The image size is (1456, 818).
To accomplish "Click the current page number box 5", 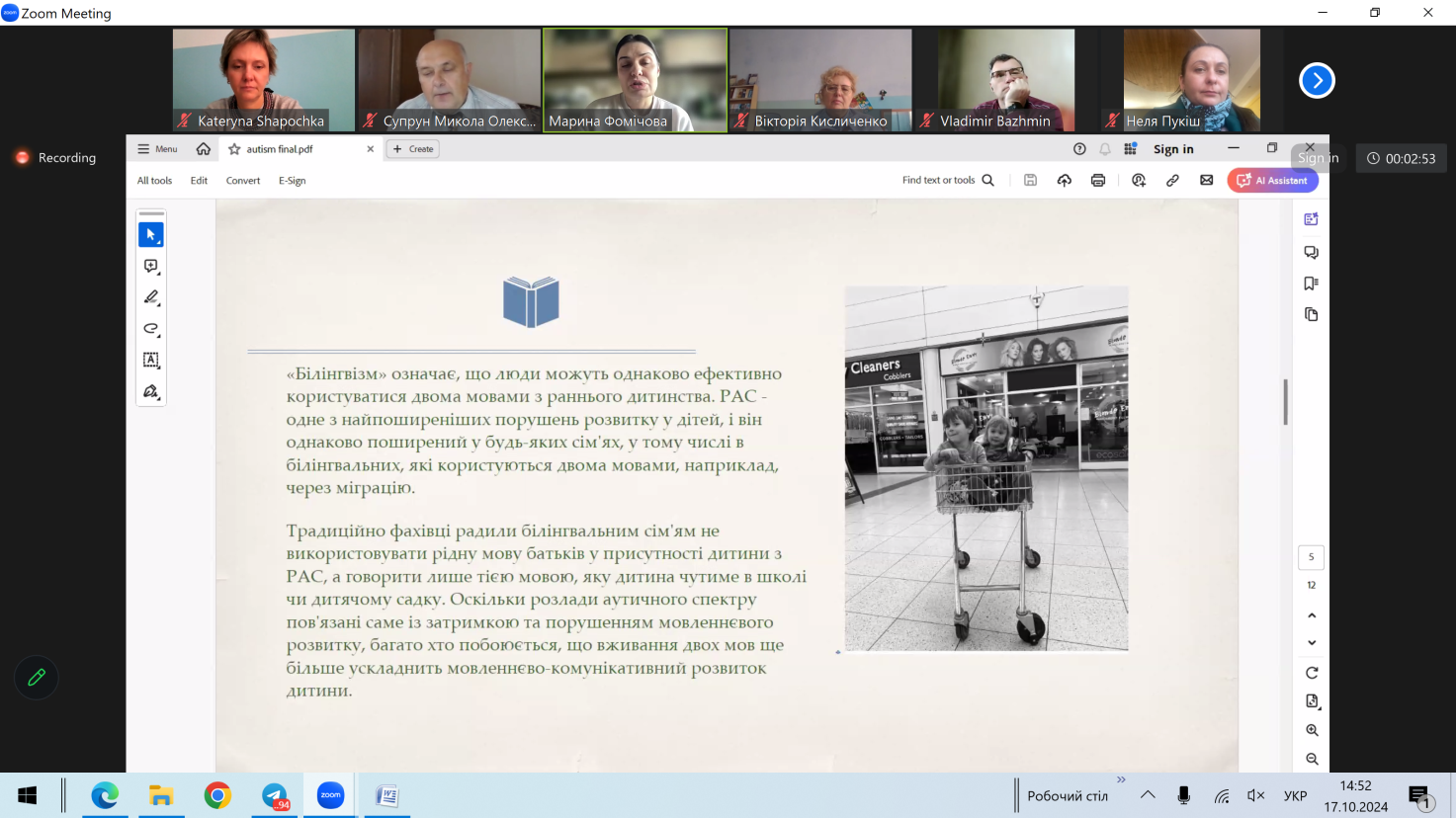I will click(1311, 557).
